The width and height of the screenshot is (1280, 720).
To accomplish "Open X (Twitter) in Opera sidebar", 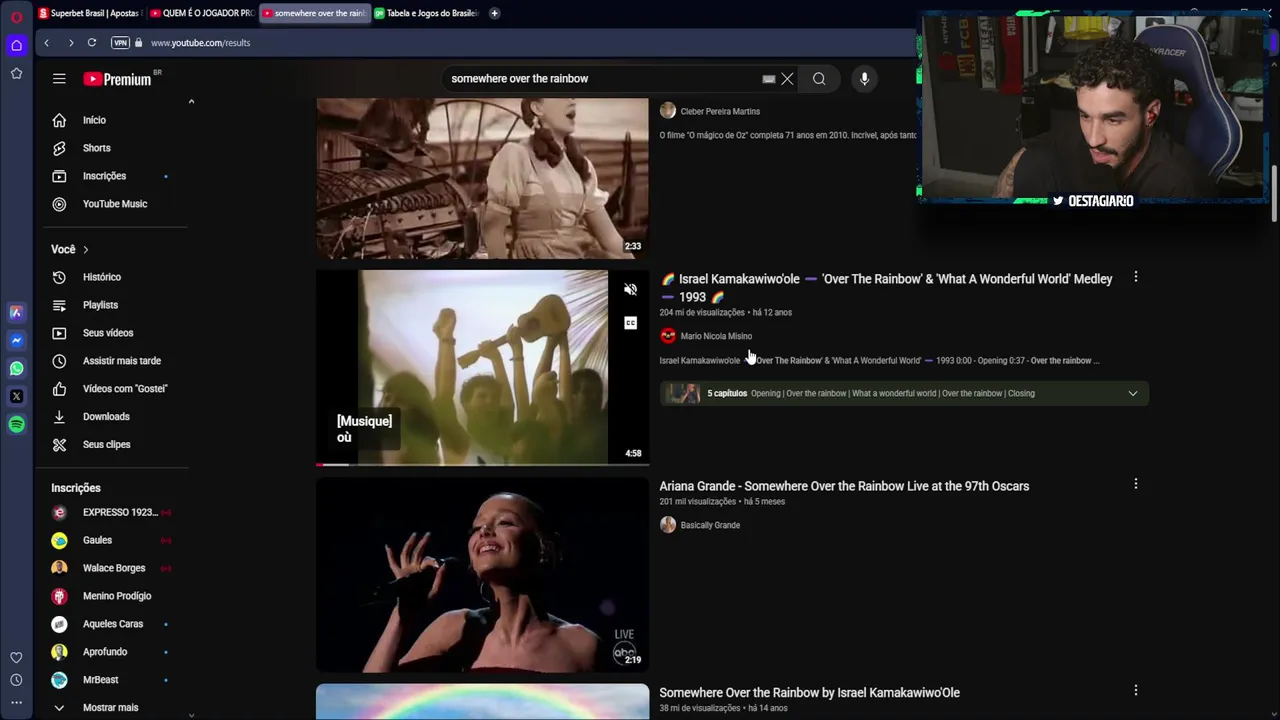I will [16, 396].
